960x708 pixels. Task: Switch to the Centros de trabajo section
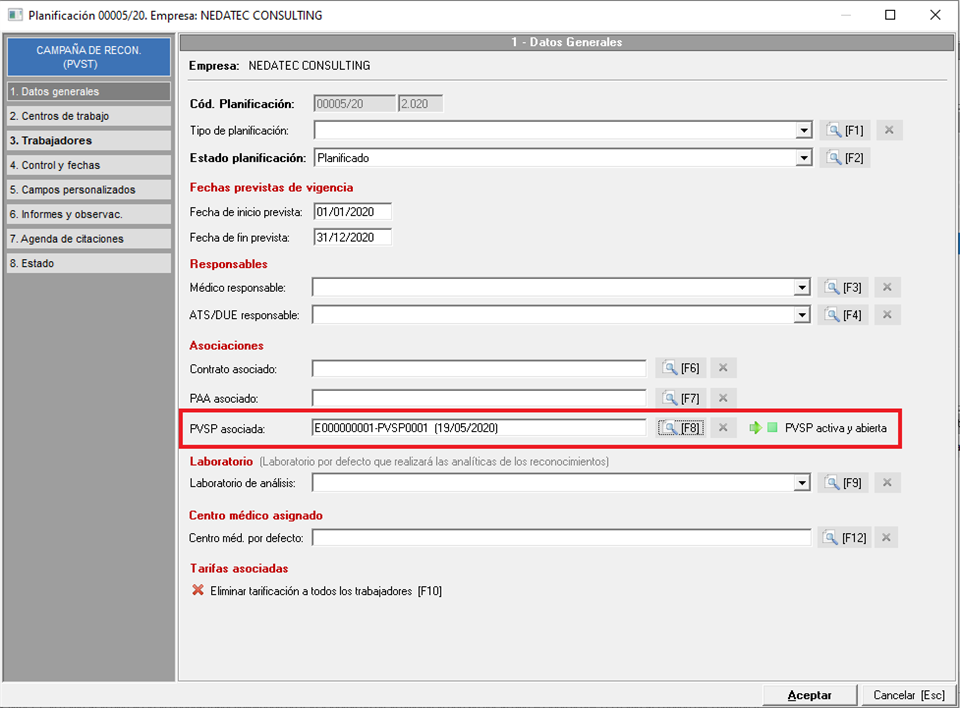pos(88,116)
